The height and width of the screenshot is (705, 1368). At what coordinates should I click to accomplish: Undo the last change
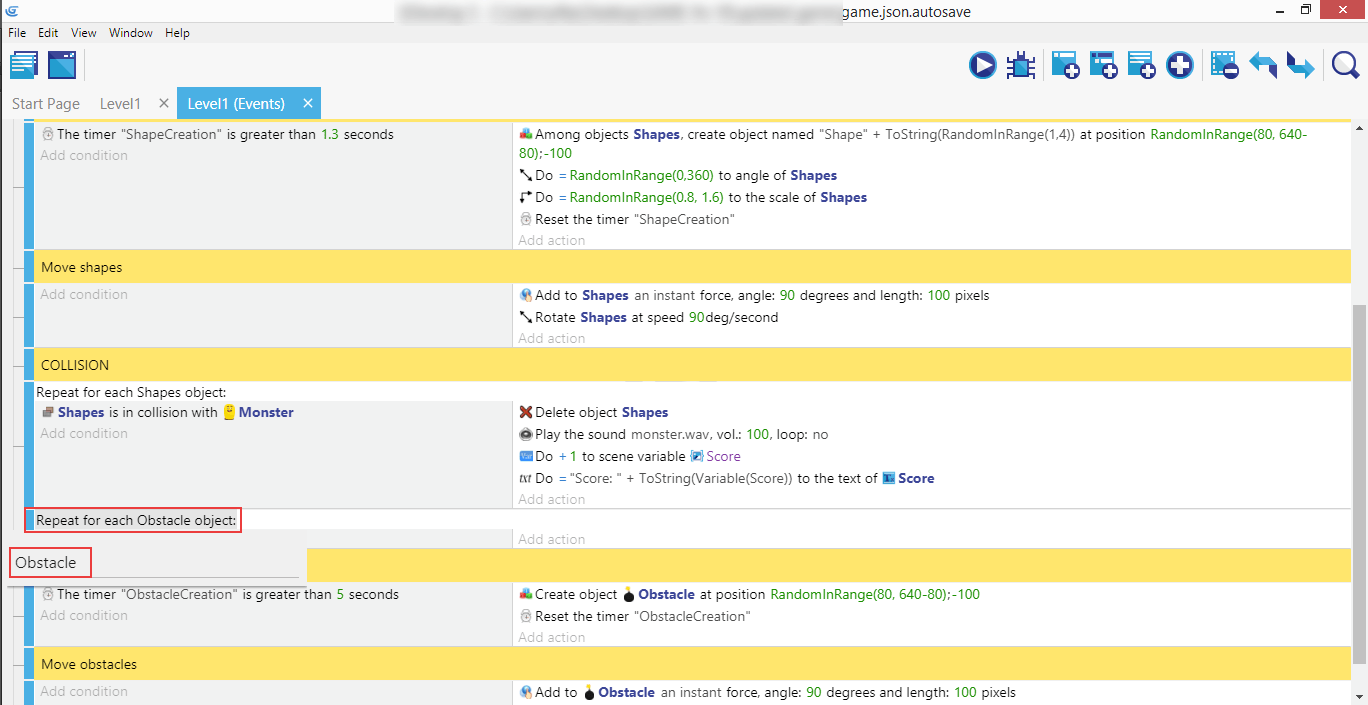click(x=1263, y=66)
